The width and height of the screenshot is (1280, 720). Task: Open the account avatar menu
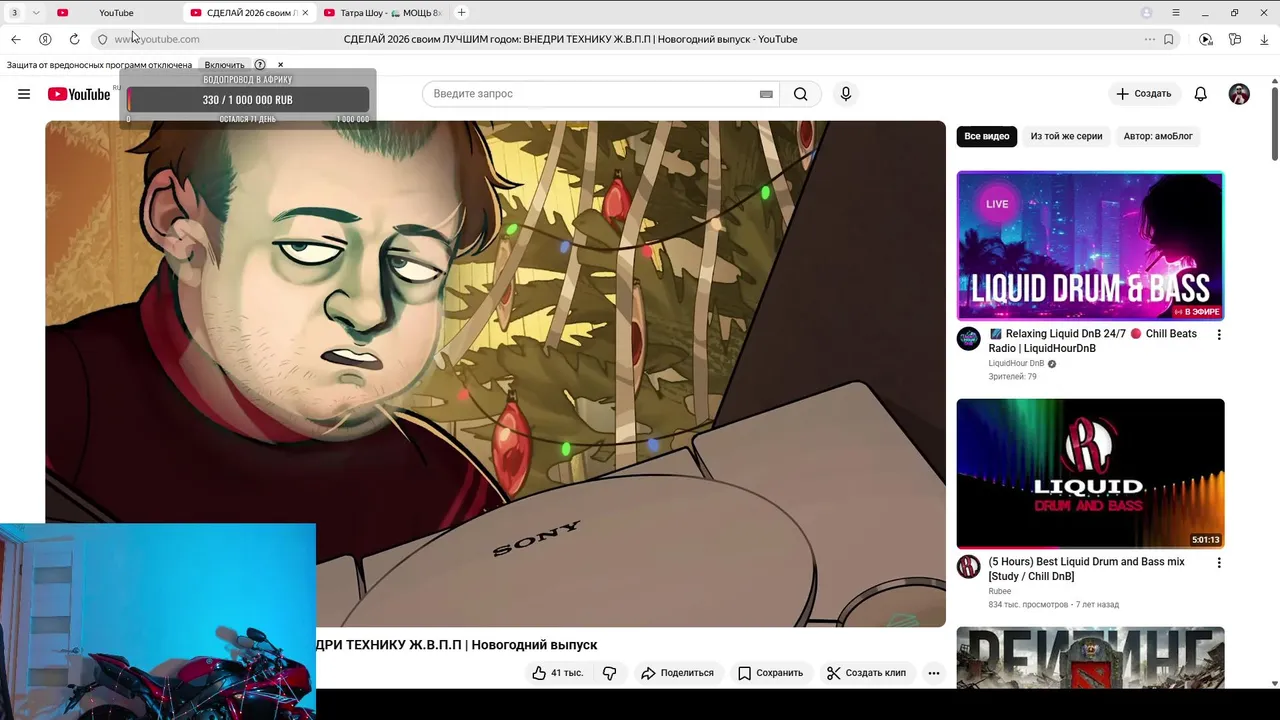(x=1239, y=94)
